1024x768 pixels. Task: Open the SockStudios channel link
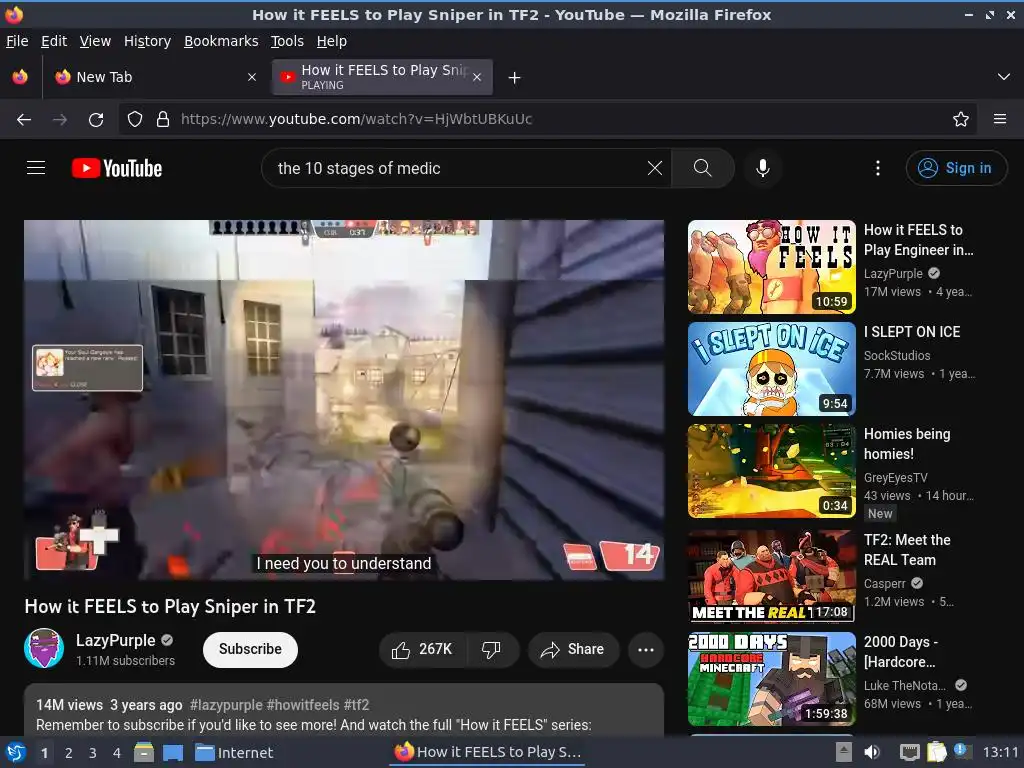pyautogui.click(x=897, y=356)
